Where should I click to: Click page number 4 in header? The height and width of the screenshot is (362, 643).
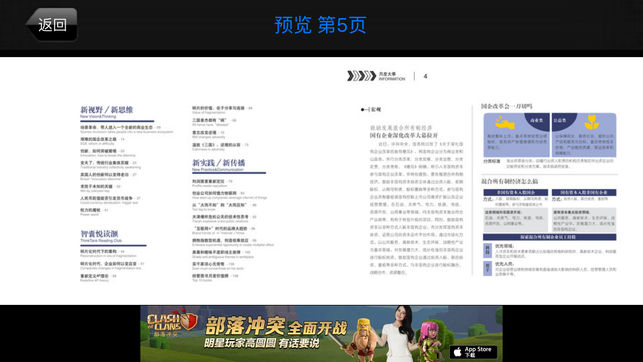tap(425, 76)
